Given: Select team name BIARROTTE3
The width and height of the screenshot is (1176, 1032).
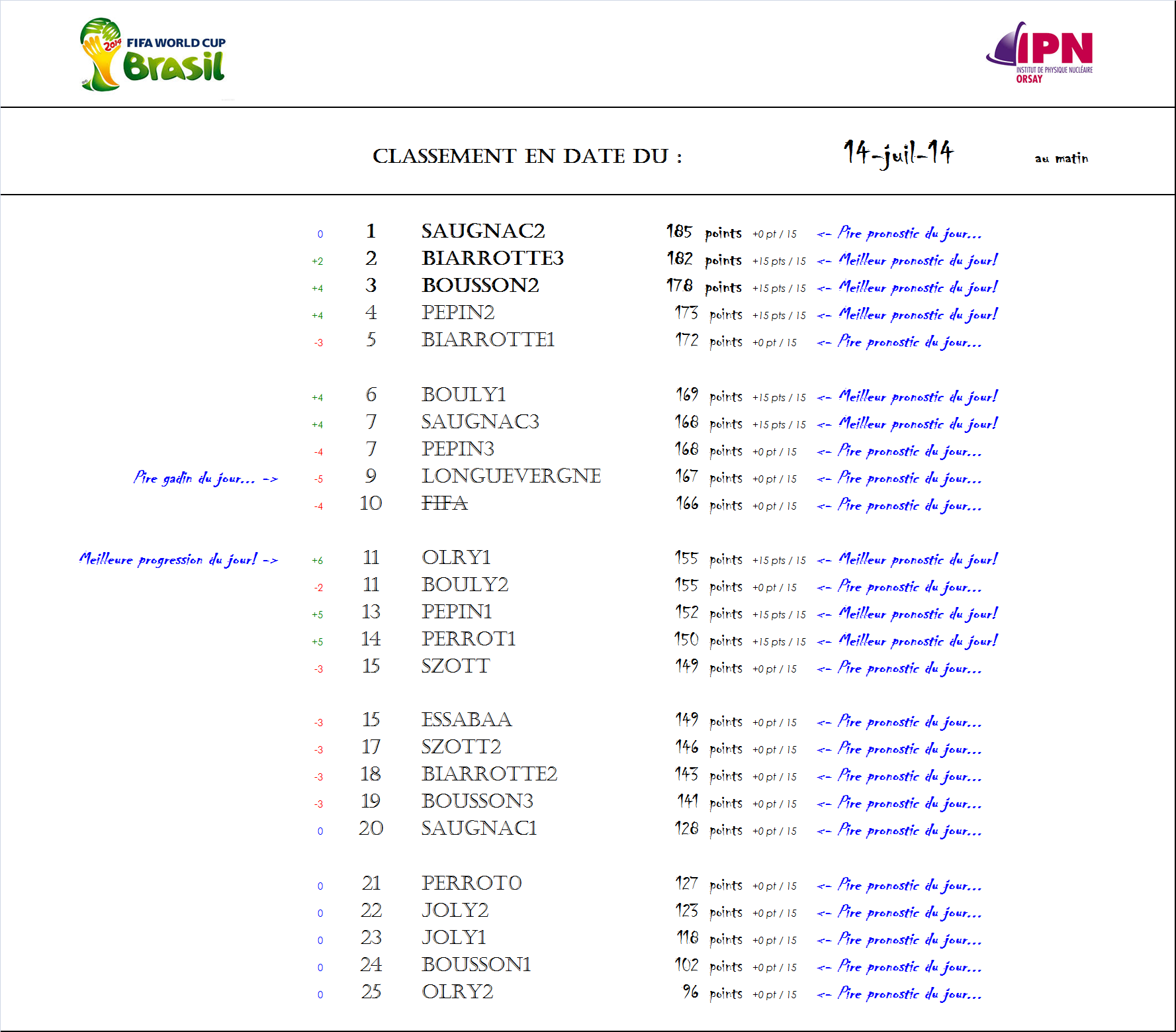Looking at the screenshot, I should click(493, 258).
